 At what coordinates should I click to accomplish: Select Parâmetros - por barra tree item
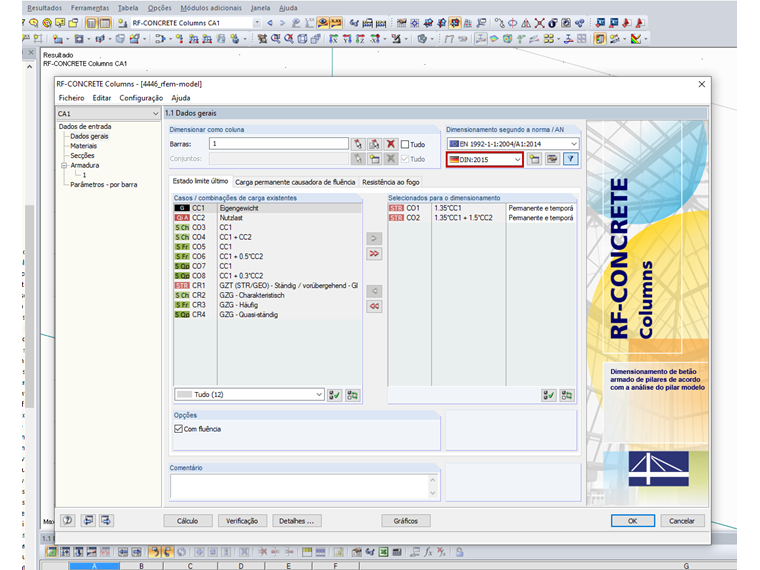point(104,185)
